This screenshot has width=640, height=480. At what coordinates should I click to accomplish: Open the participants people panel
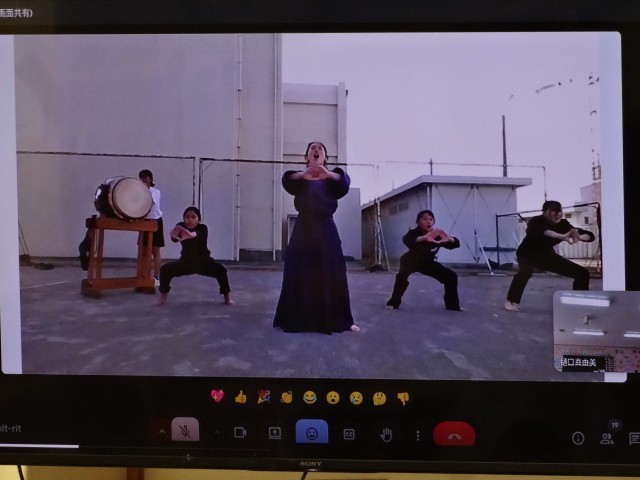606,437
